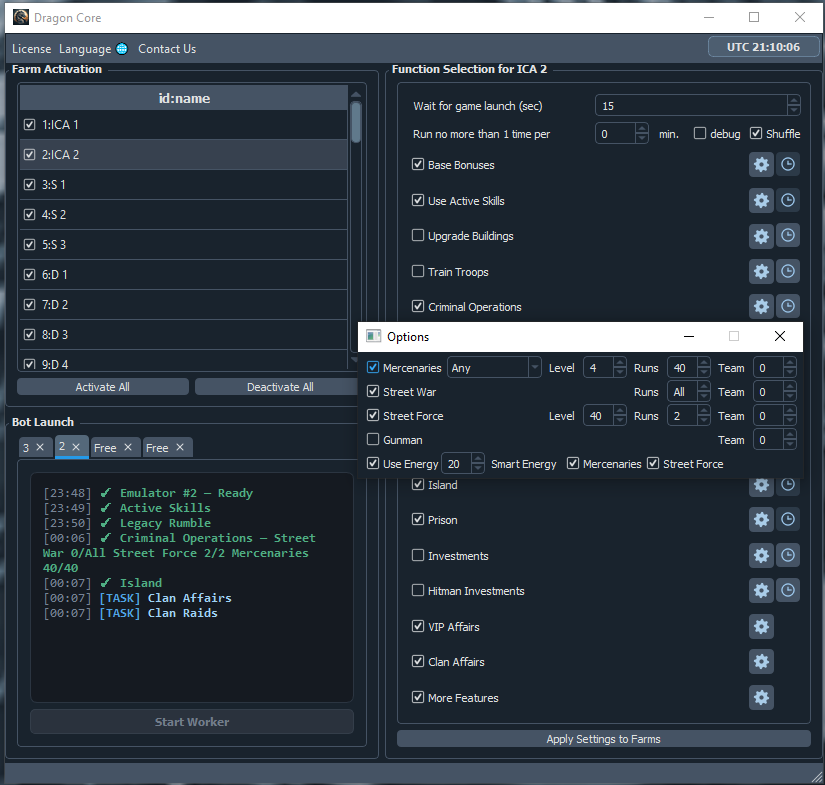Close the second Free bot tab
This screenshot has width=825, height=785.
tap(180, 447)
